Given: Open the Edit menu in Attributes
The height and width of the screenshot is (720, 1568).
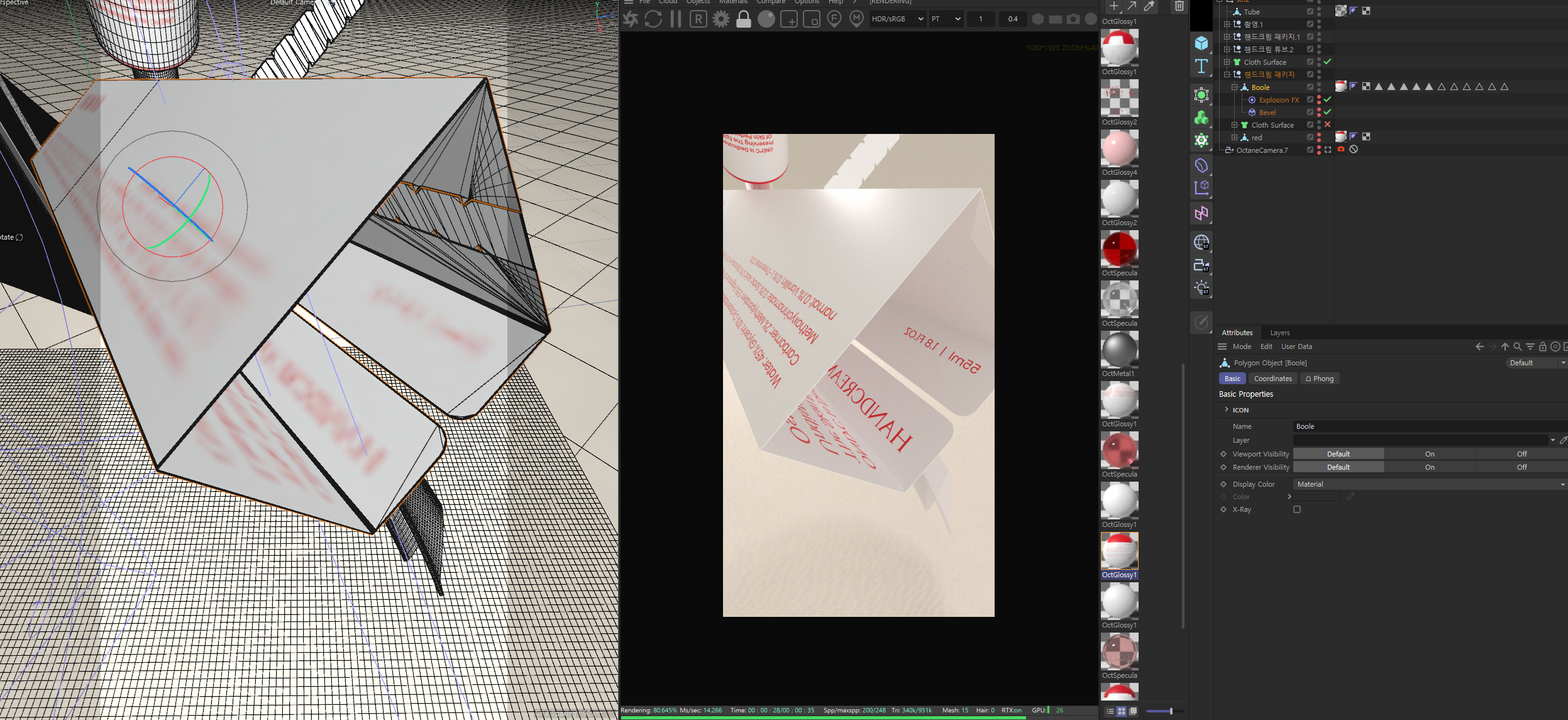Looking at the screenshot, I should tap(1266, 346).
